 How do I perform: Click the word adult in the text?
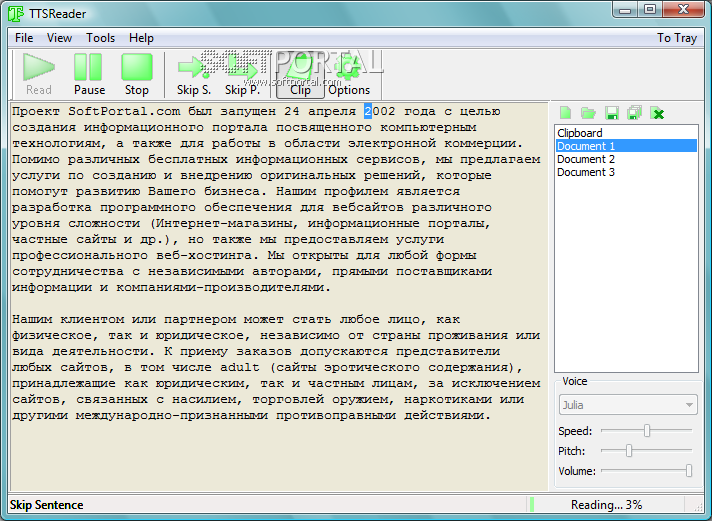pos(240,367)
